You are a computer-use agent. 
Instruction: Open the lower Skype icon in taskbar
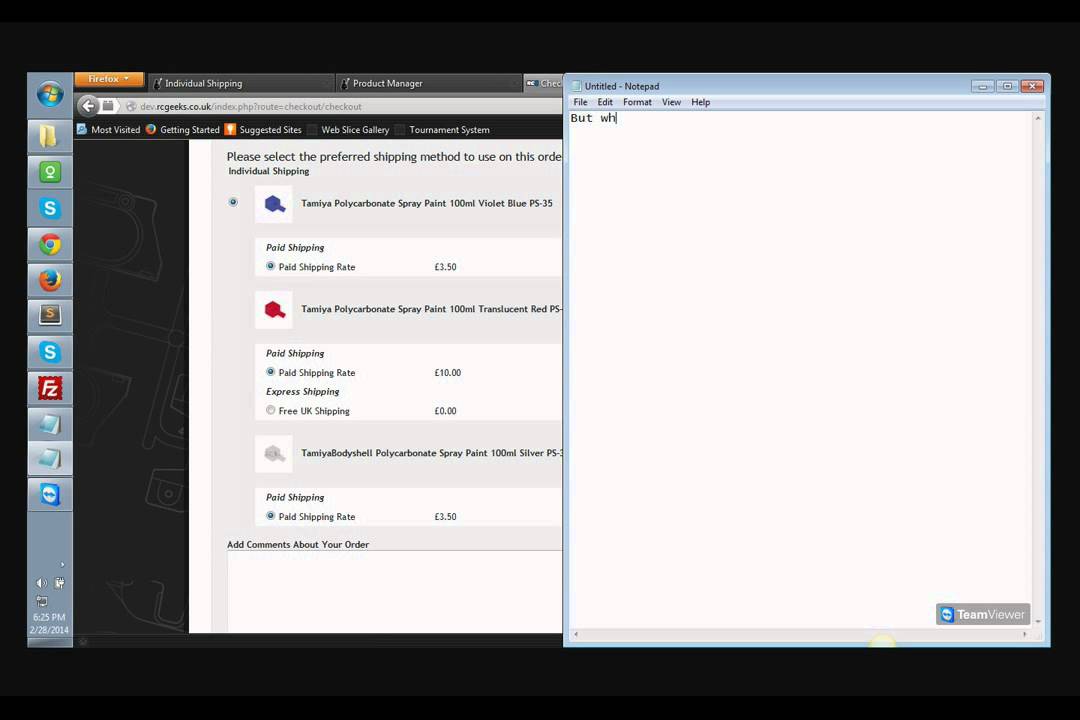50,352
